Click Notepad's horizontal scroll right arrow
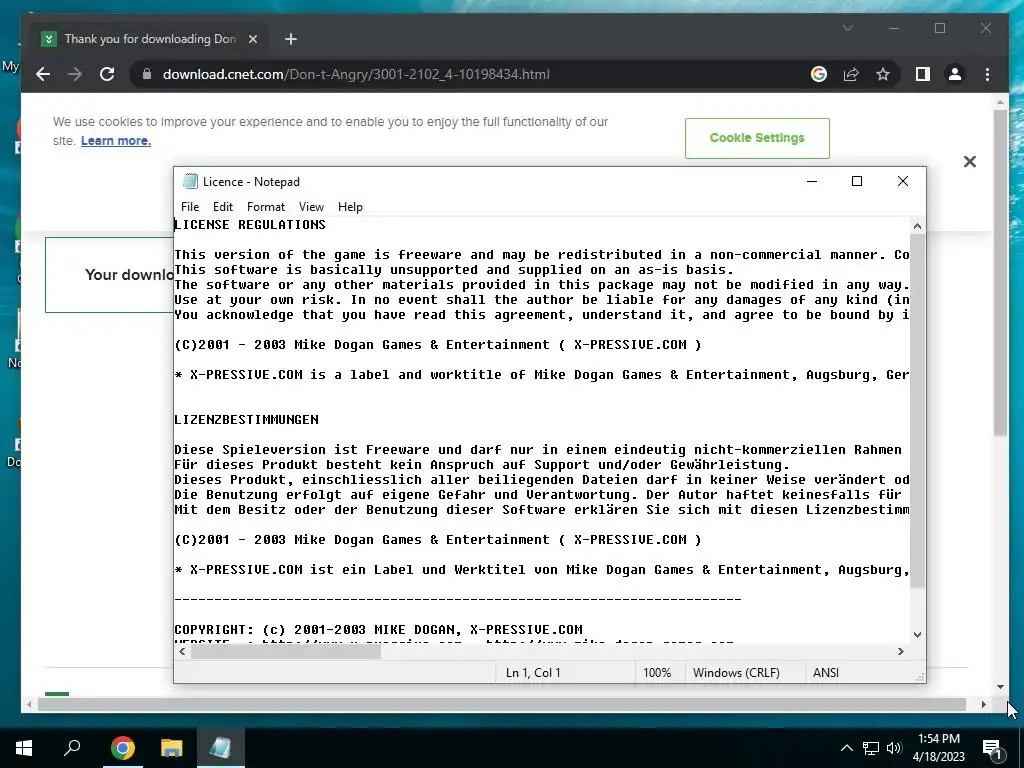The height and width of the screenshot is (768, 1024). click(x=901, y=651)
